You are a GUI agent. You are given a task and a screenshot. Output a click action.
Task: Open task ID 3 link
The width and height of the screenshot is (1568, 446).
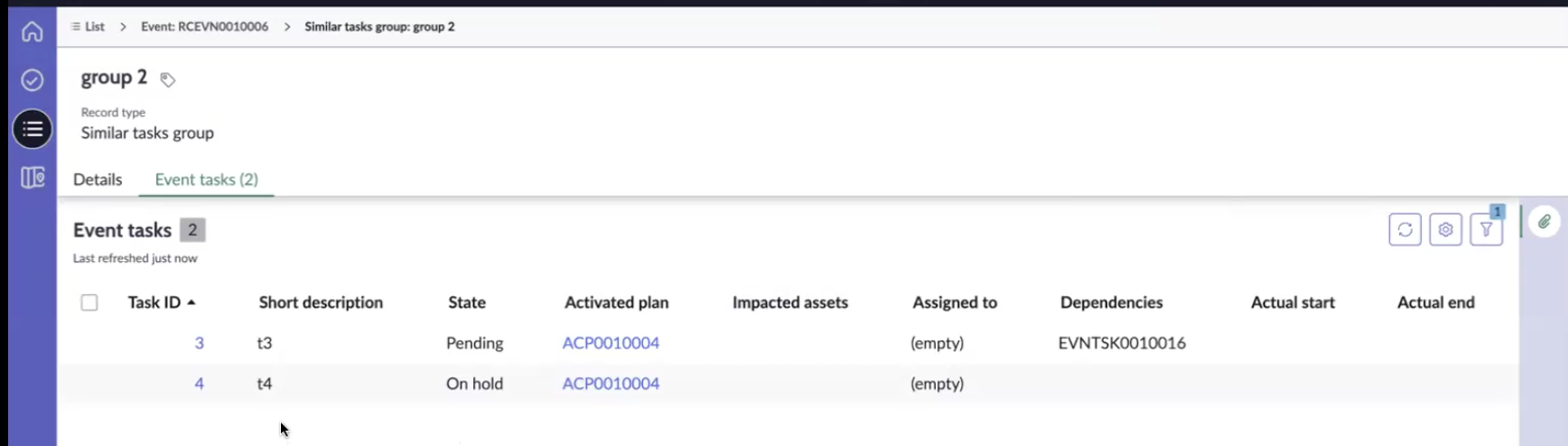pyautogui.click(x=199, y=343)
